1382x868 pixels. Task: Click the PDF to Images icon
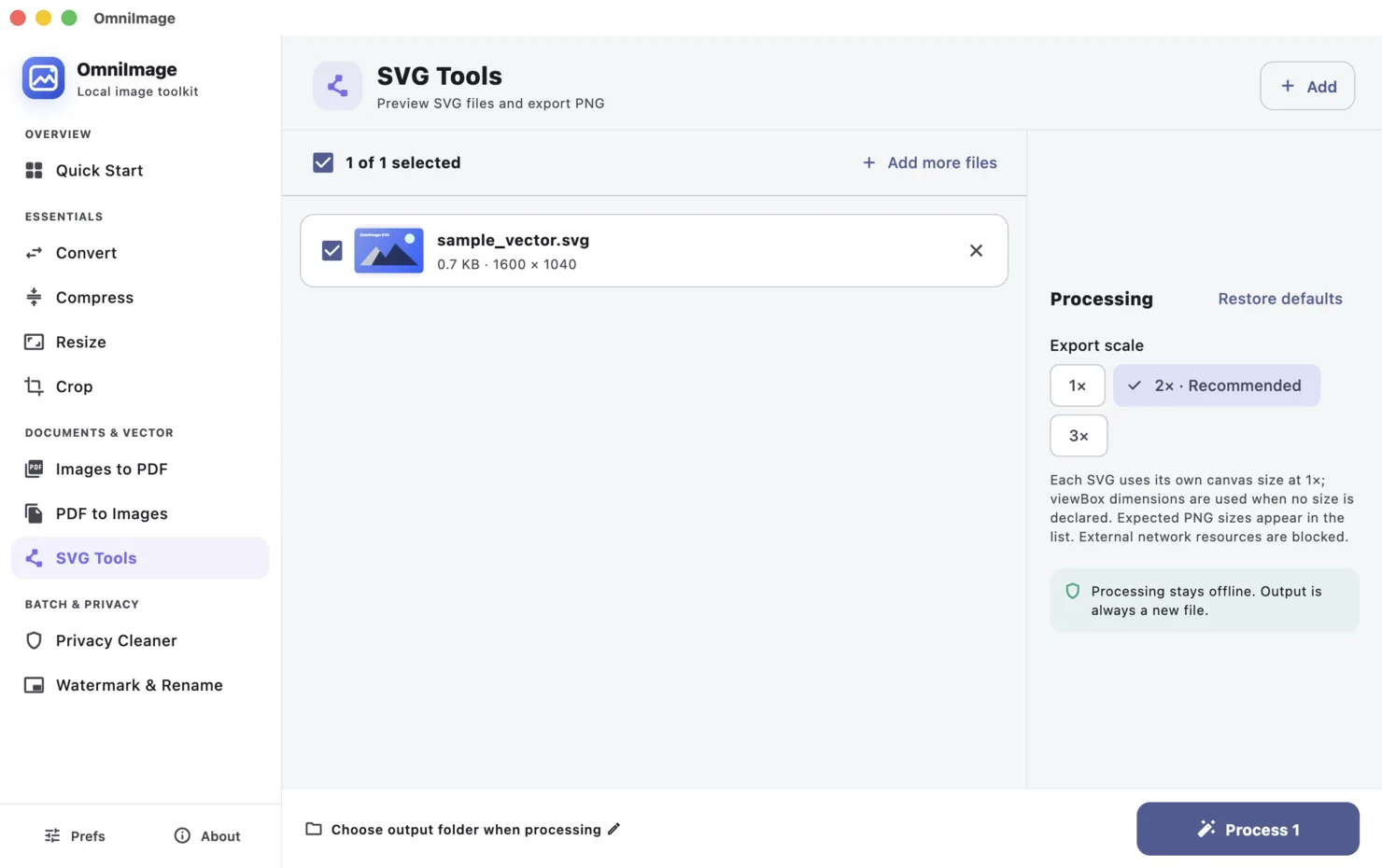click(34, 513)
